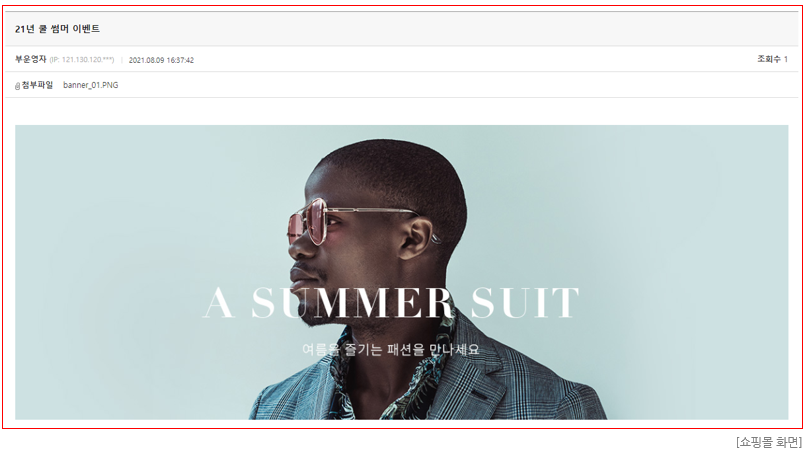Viewport: 810px width, 458px height.
Task: Select the post title 21년 쿨 썸머 이벤트
Action: coord(57,29)
